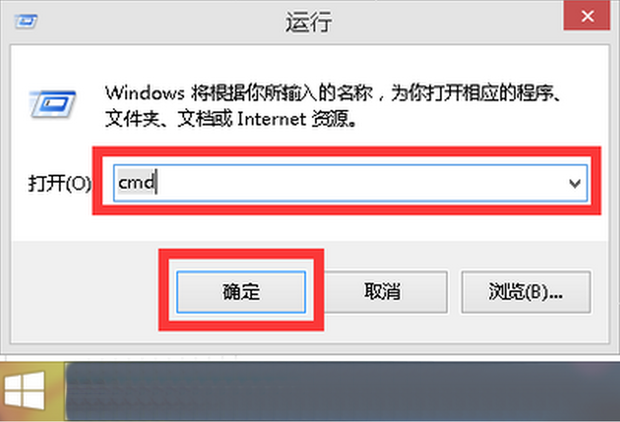The height and width of the screenshot is (422, 620).
Task: Click the 打开 input field containing cmd
Action: point(350,183)
